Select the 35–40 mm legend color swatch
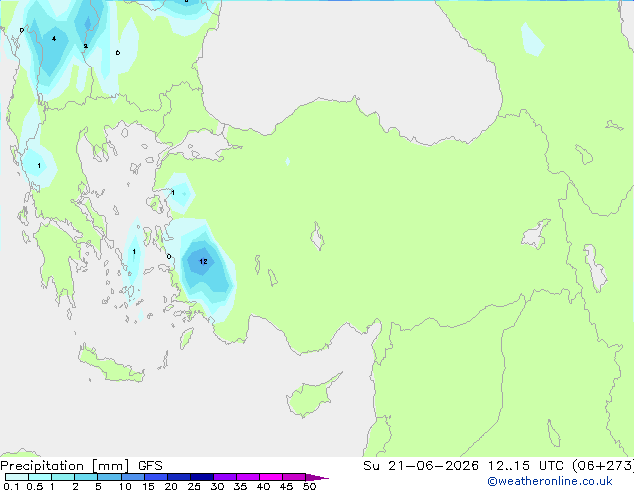 click(248, 477)
